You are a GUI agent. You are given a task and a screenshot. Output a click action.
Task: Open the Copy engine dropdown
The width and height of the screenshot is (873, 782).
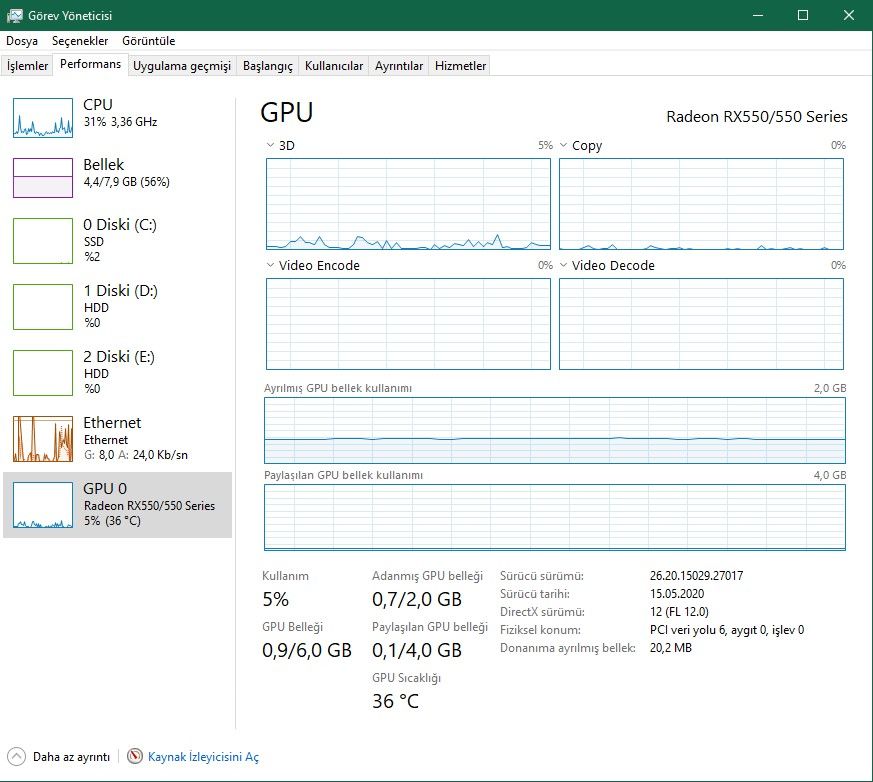tap(563, 145)
